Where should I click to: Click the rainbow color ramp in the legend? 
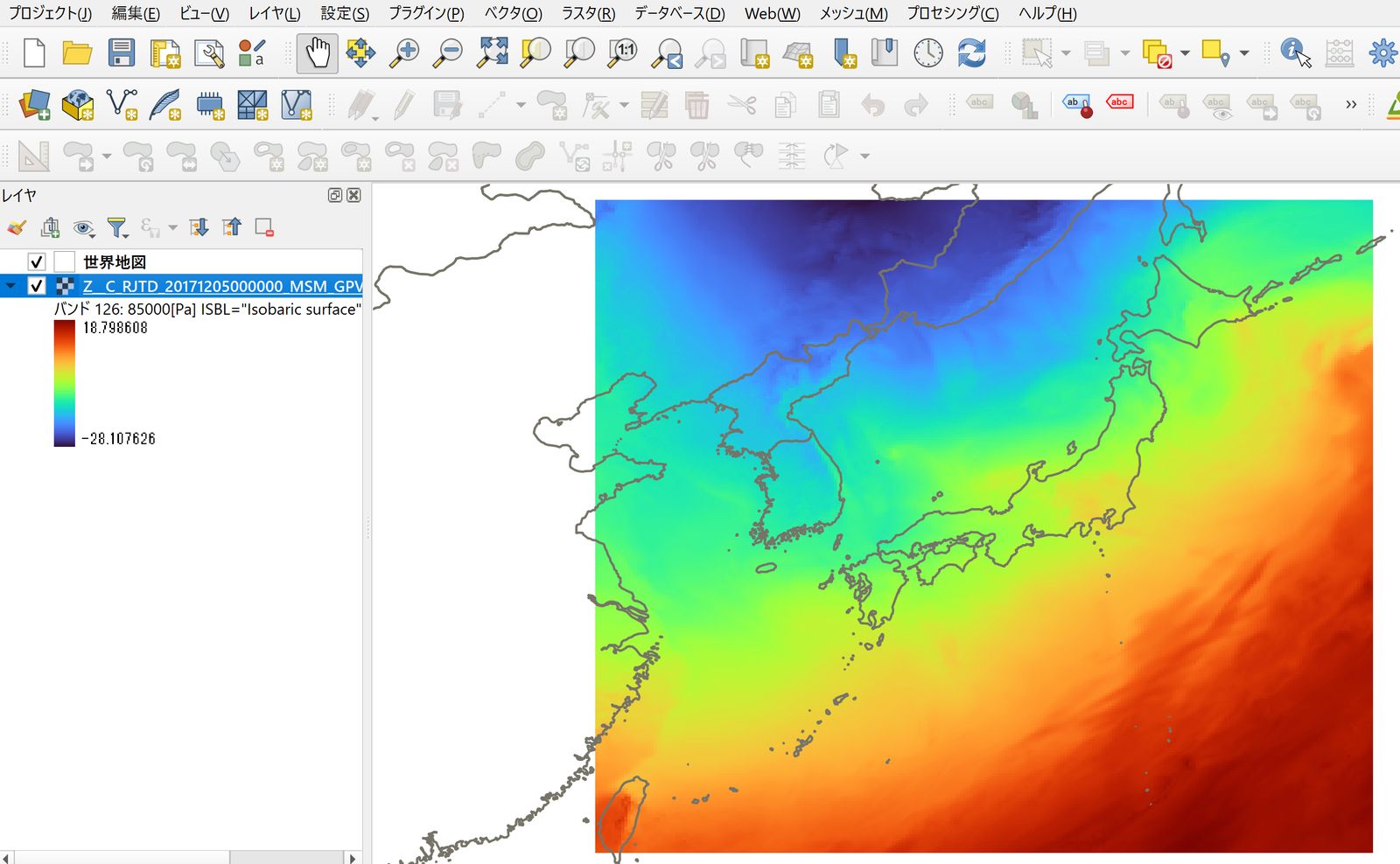[x=65, y=383]
